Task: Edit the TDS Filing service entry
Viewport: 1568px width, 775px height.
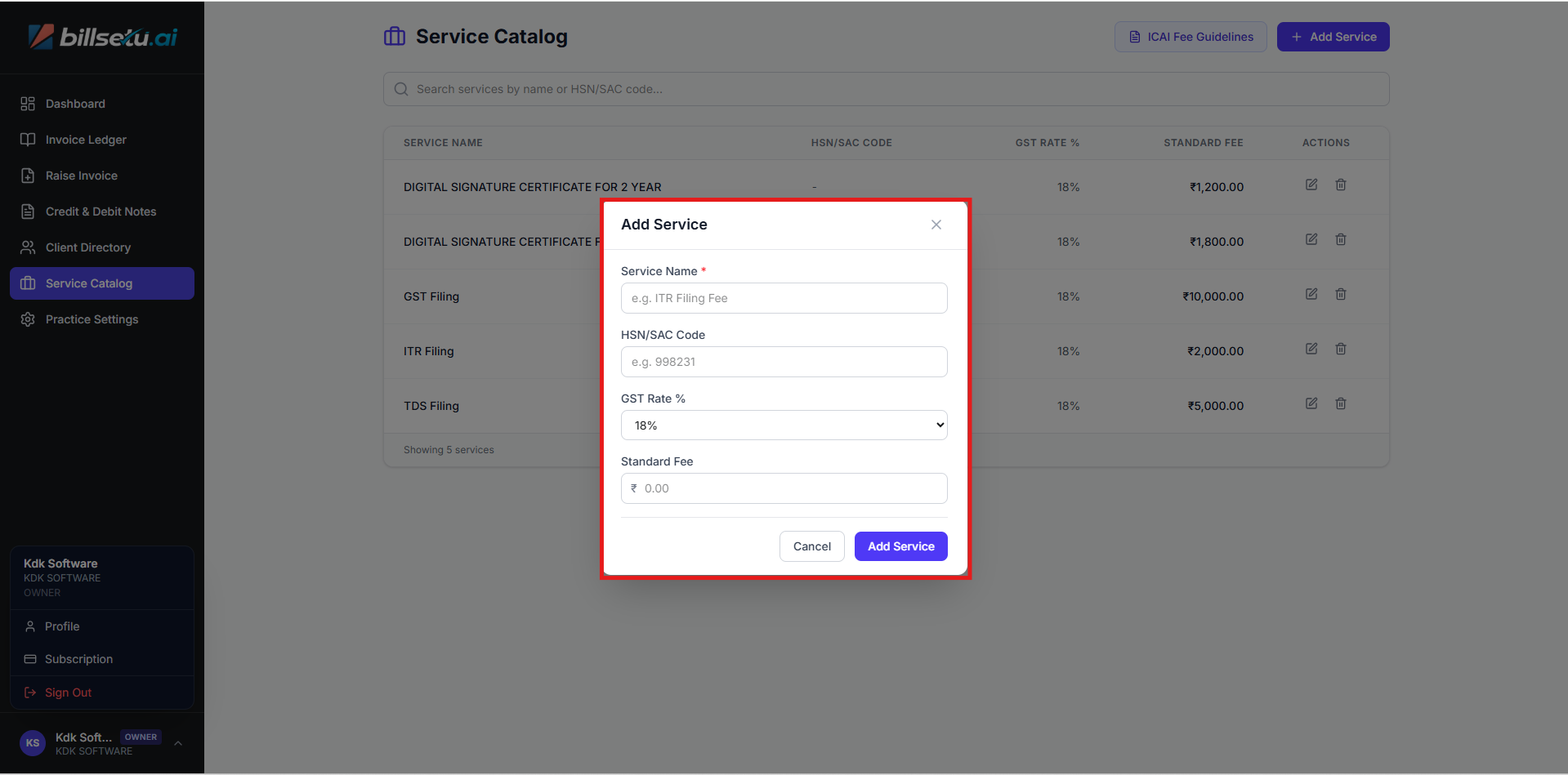Action: [x=1311, y=403]
